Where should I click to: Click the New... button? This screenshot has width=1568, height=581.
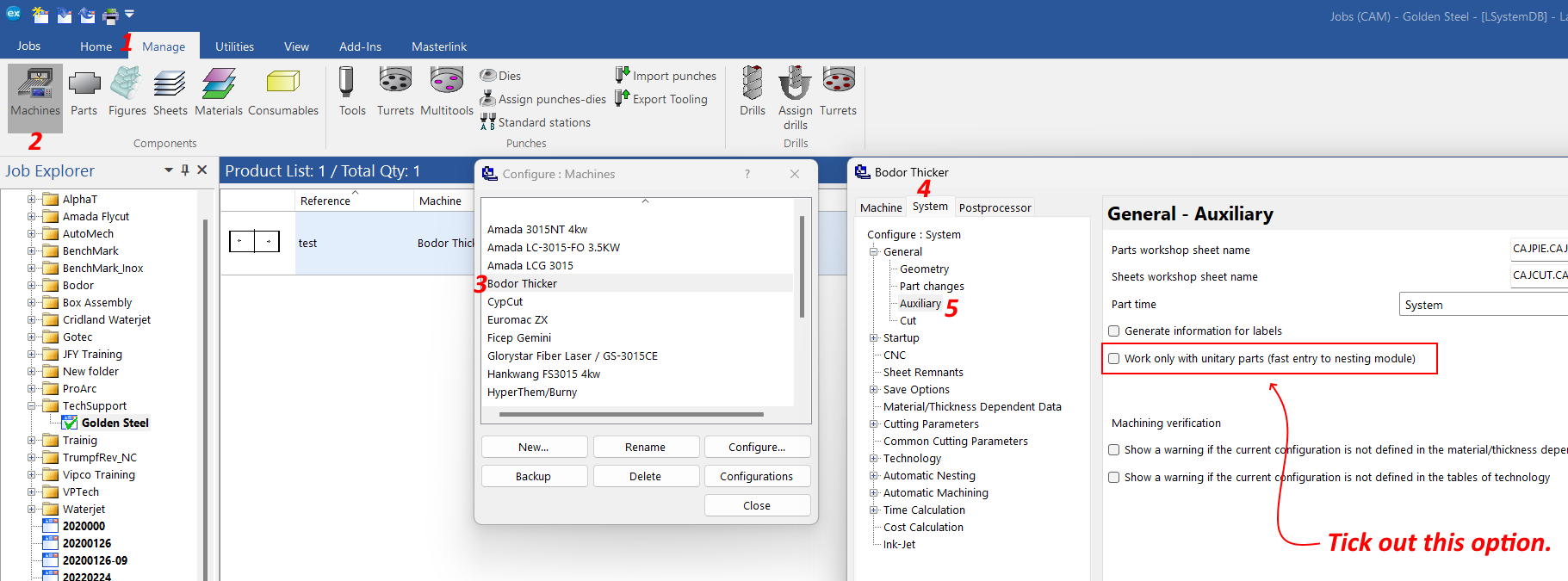pyautogui.click(x=534, y=447)
